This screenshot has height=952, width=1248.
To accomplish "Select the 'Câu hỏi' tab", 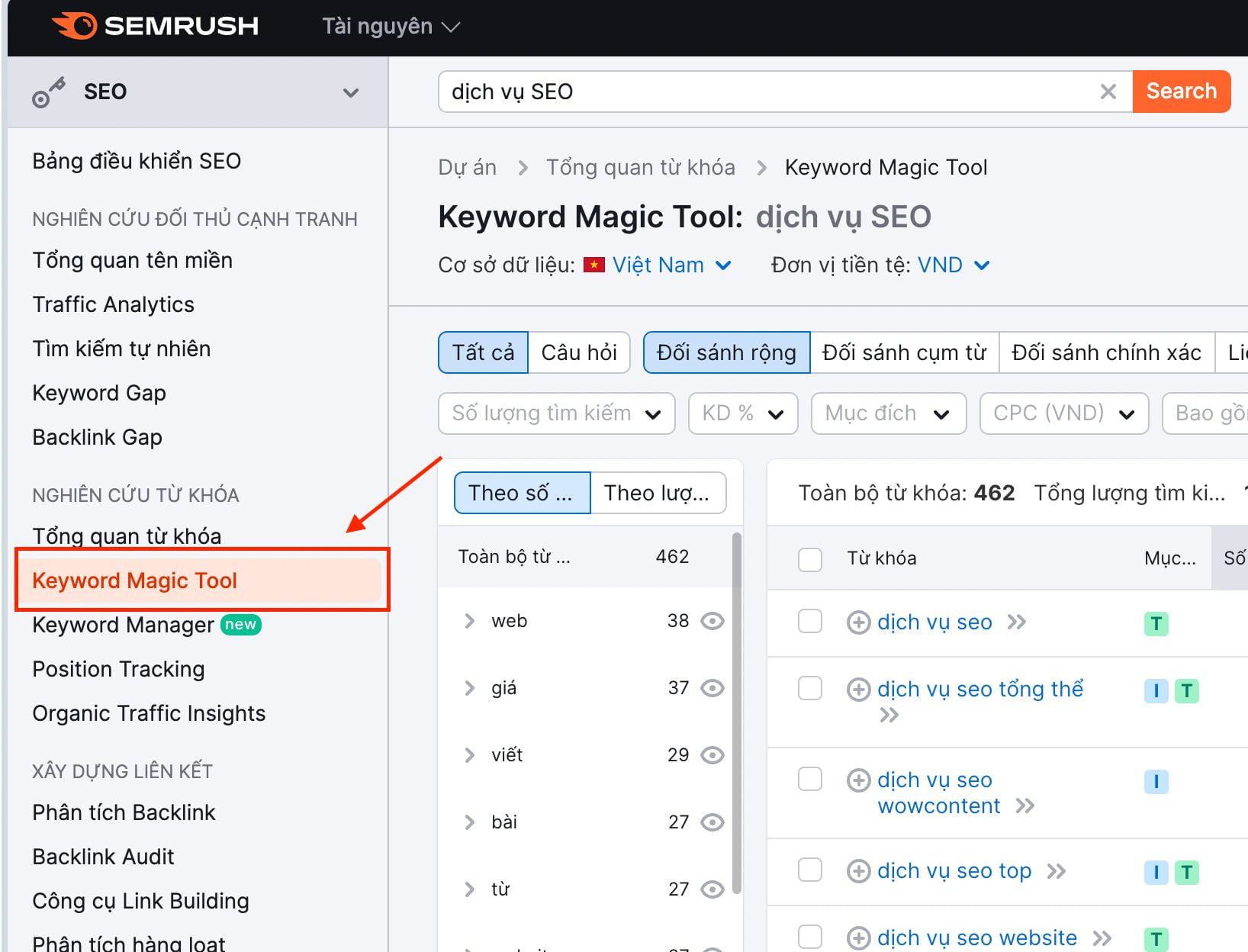I will (x=579, y=352).
